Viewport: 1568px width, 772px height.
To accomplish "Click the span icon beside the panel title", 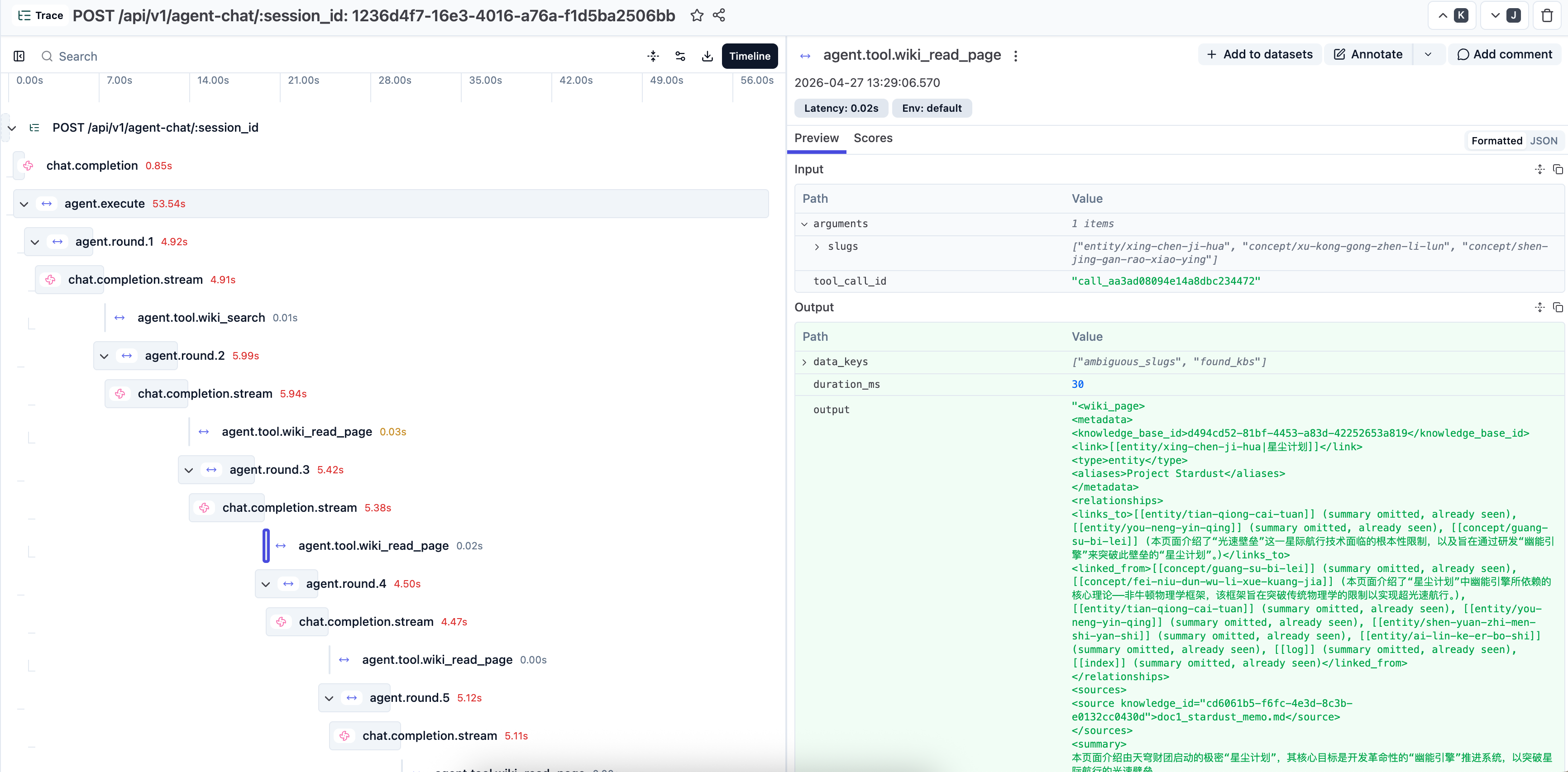I will 805,55.
